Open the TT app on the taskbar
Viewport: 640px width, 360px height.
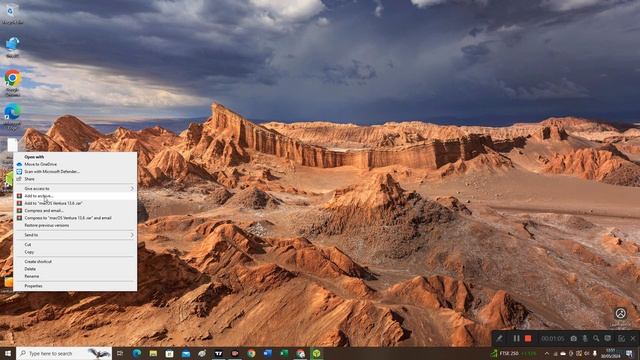pos(219,353)
